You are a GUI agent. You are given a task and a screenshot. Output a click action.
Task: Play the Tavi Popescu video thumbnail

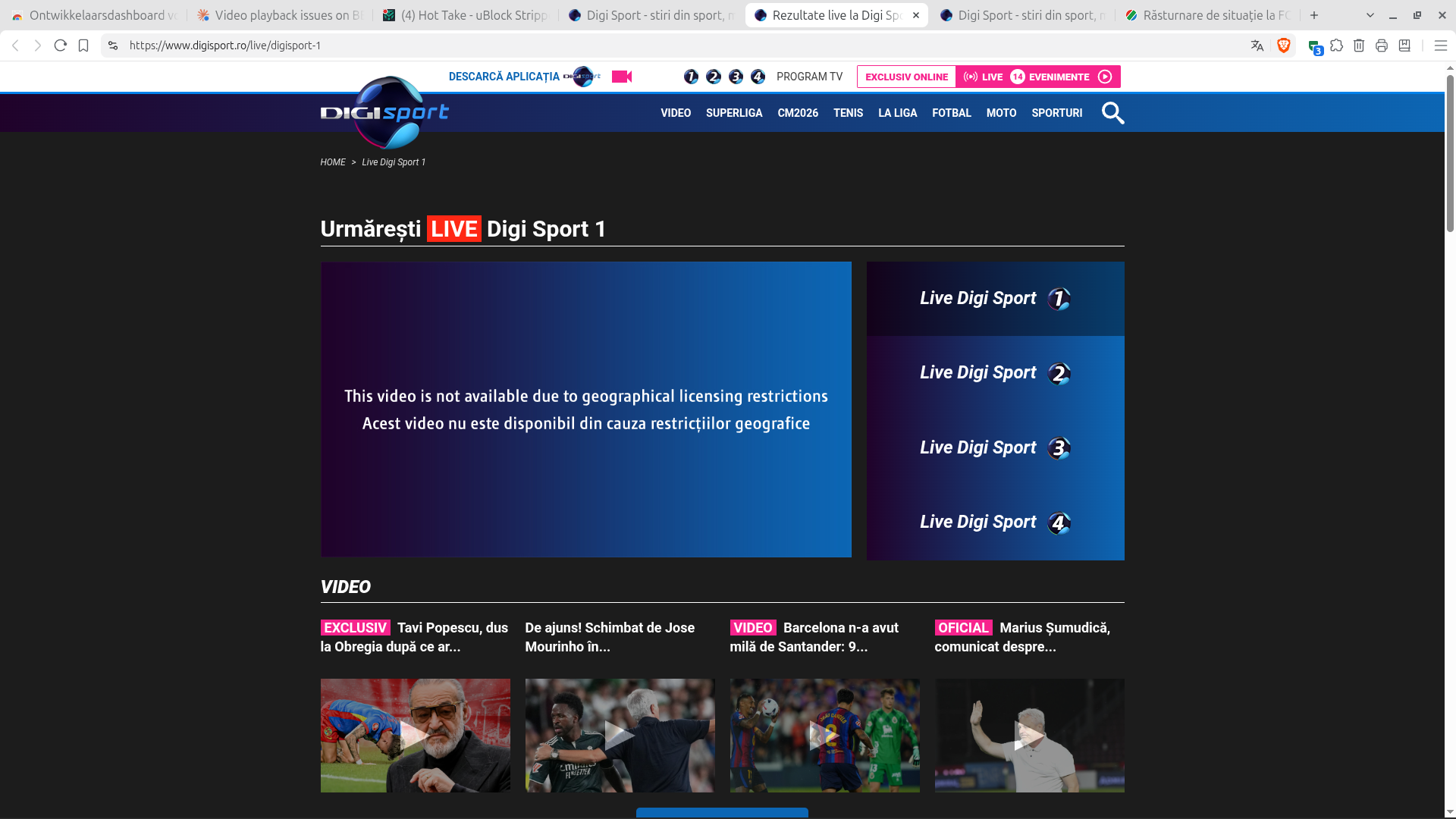coord(415,736)
